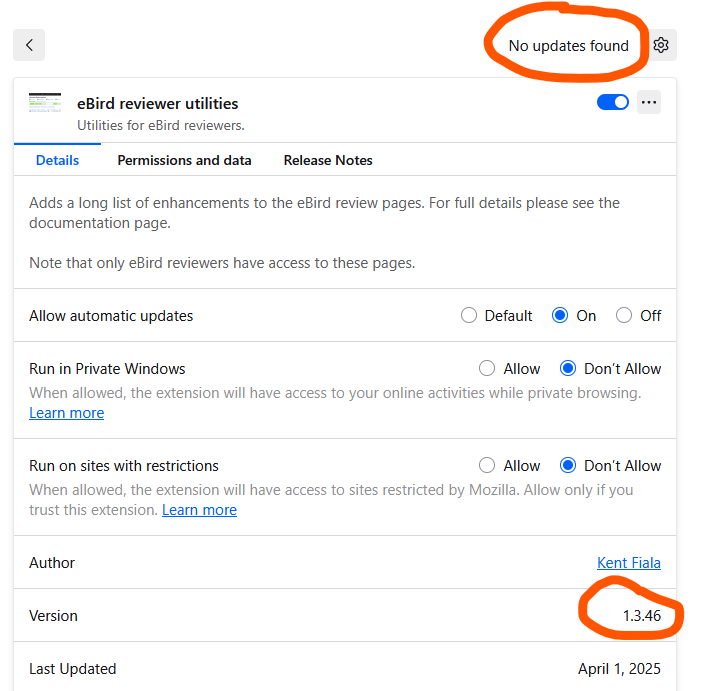Open Learn more about restricted sites
The width and height of the screenshot is (704, 691).
pyautogui.click(x=199, y=510)
